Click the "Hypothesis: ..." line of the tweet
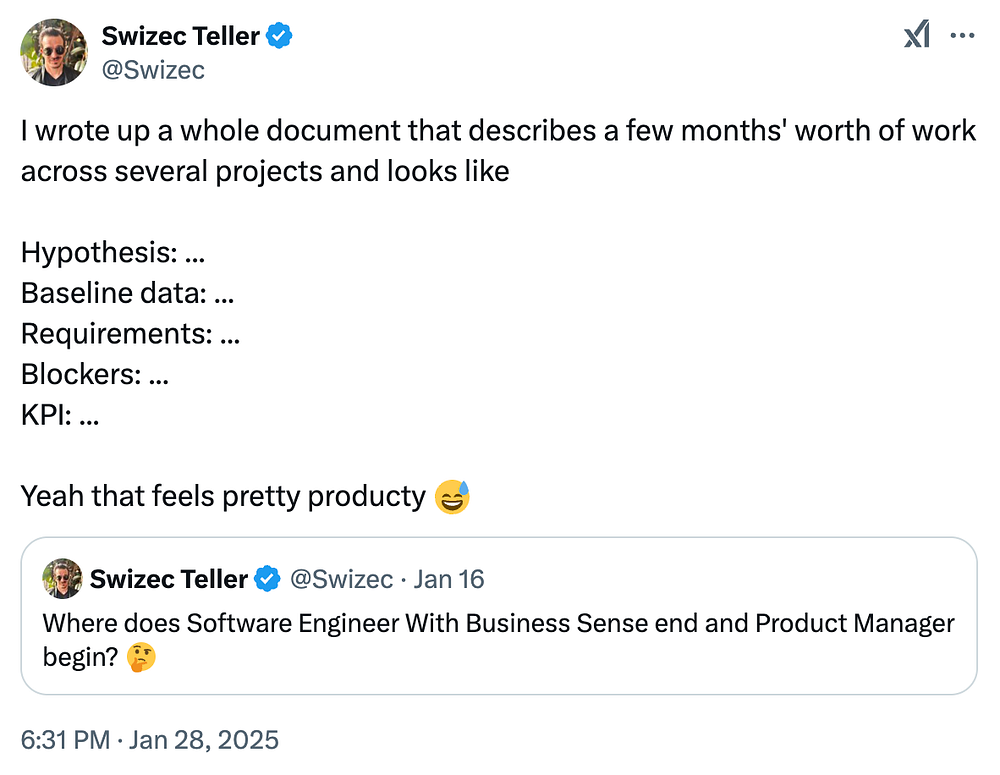This screenshot has width=1000, height=775. (113, 252)
